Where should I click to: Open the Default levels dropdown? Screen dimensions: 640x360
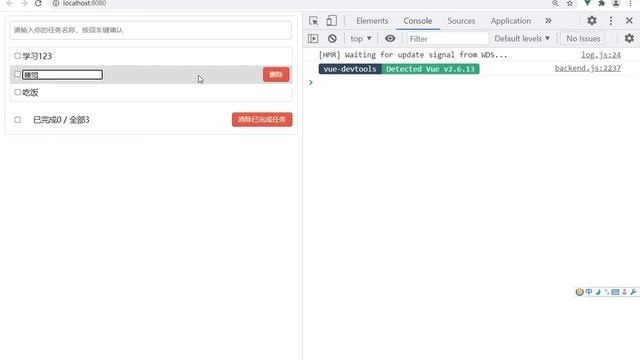point(522,38)
